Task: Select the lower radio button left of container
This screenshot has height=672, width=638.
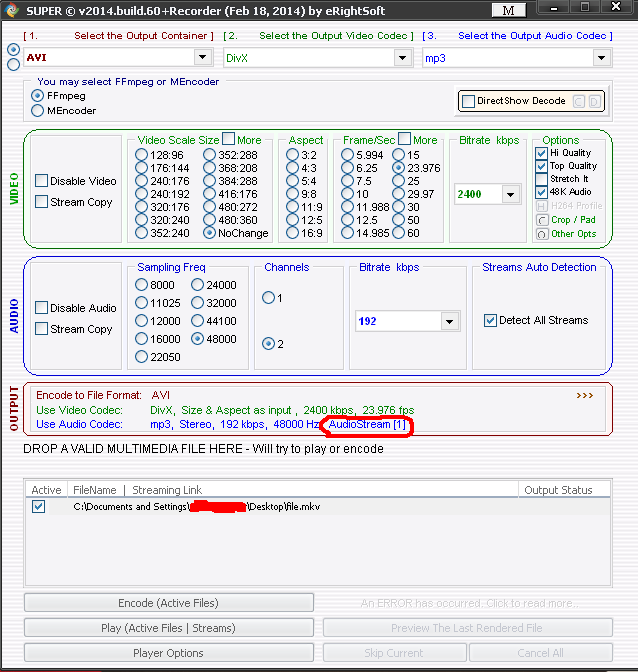Action: click(x=14, y=64)
